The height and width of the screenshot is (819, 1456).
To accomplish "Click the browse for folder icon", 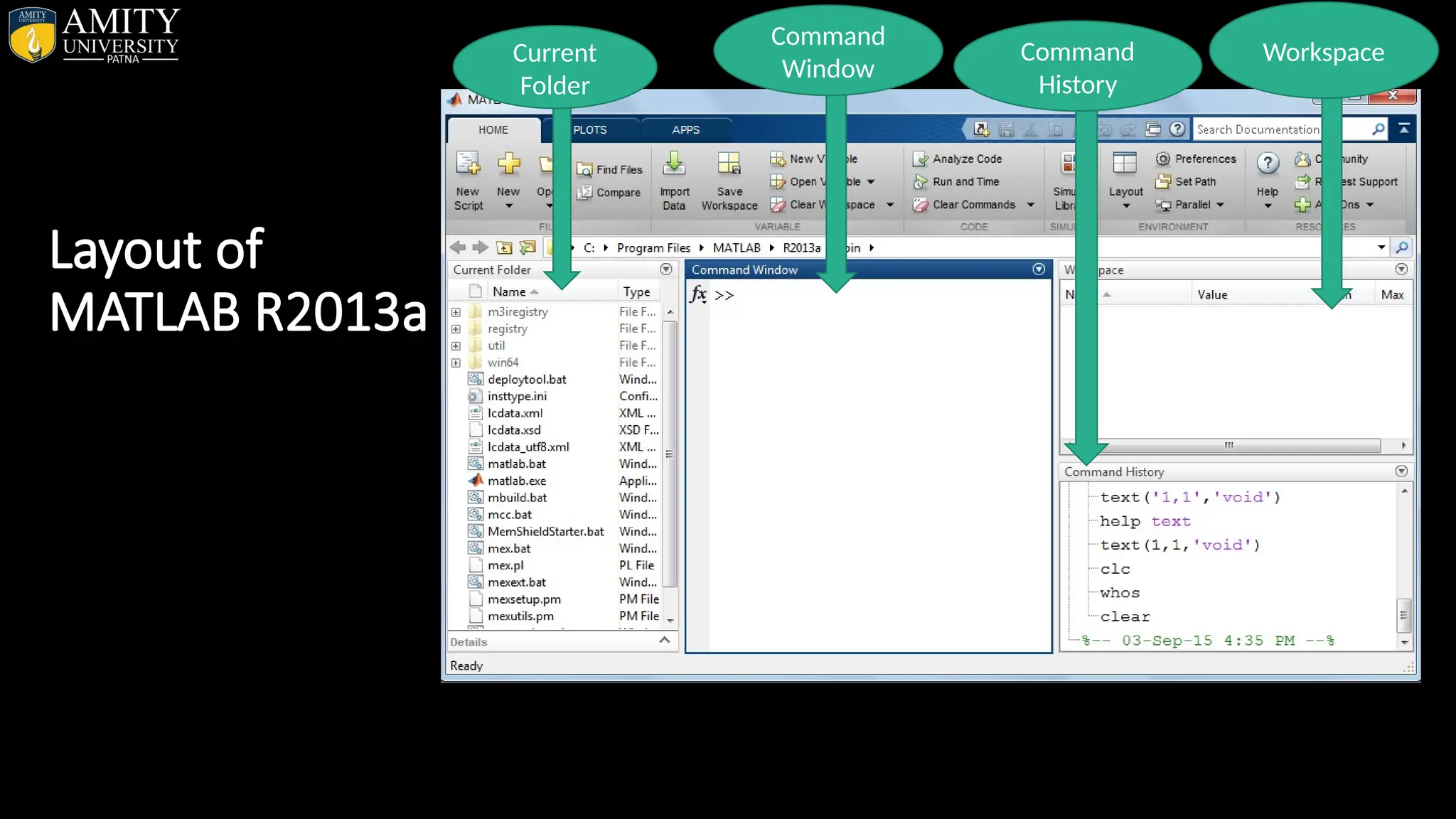I will click(x=527, y=247).
